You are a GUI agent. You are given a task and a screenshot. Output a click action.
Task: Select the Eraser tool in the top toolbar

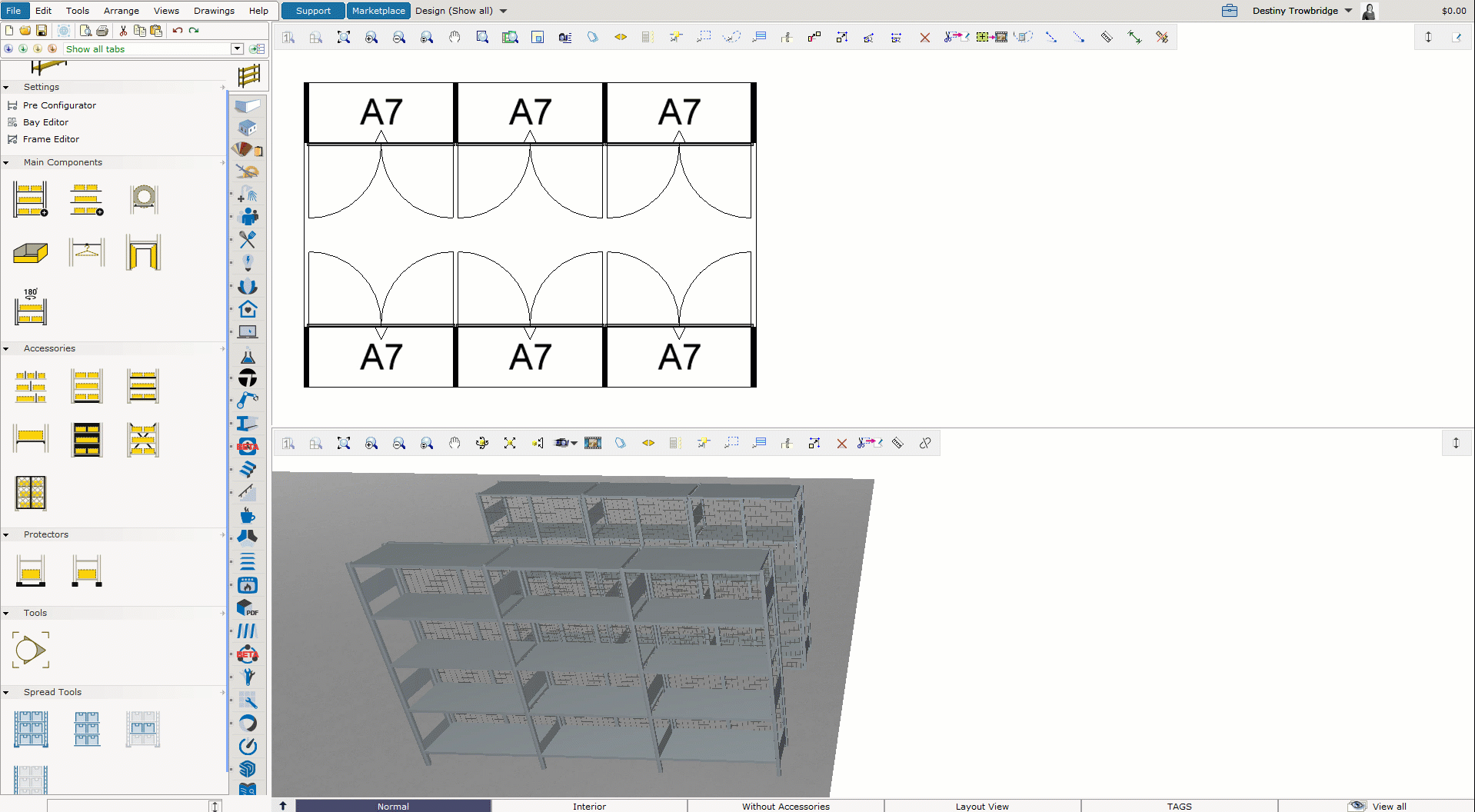592,36
